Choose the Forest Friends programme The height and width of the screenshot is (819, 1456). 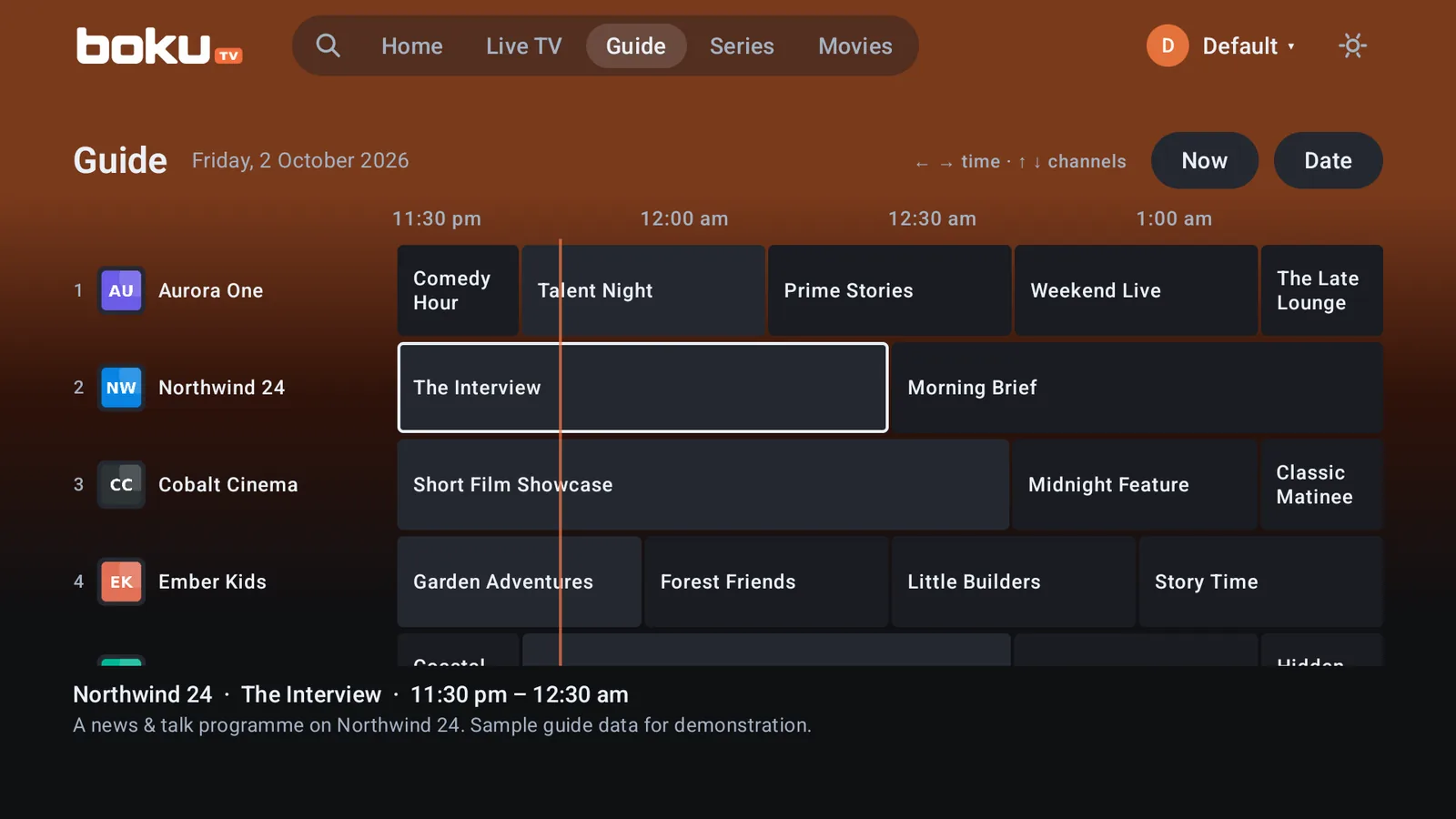coord(766,581)
